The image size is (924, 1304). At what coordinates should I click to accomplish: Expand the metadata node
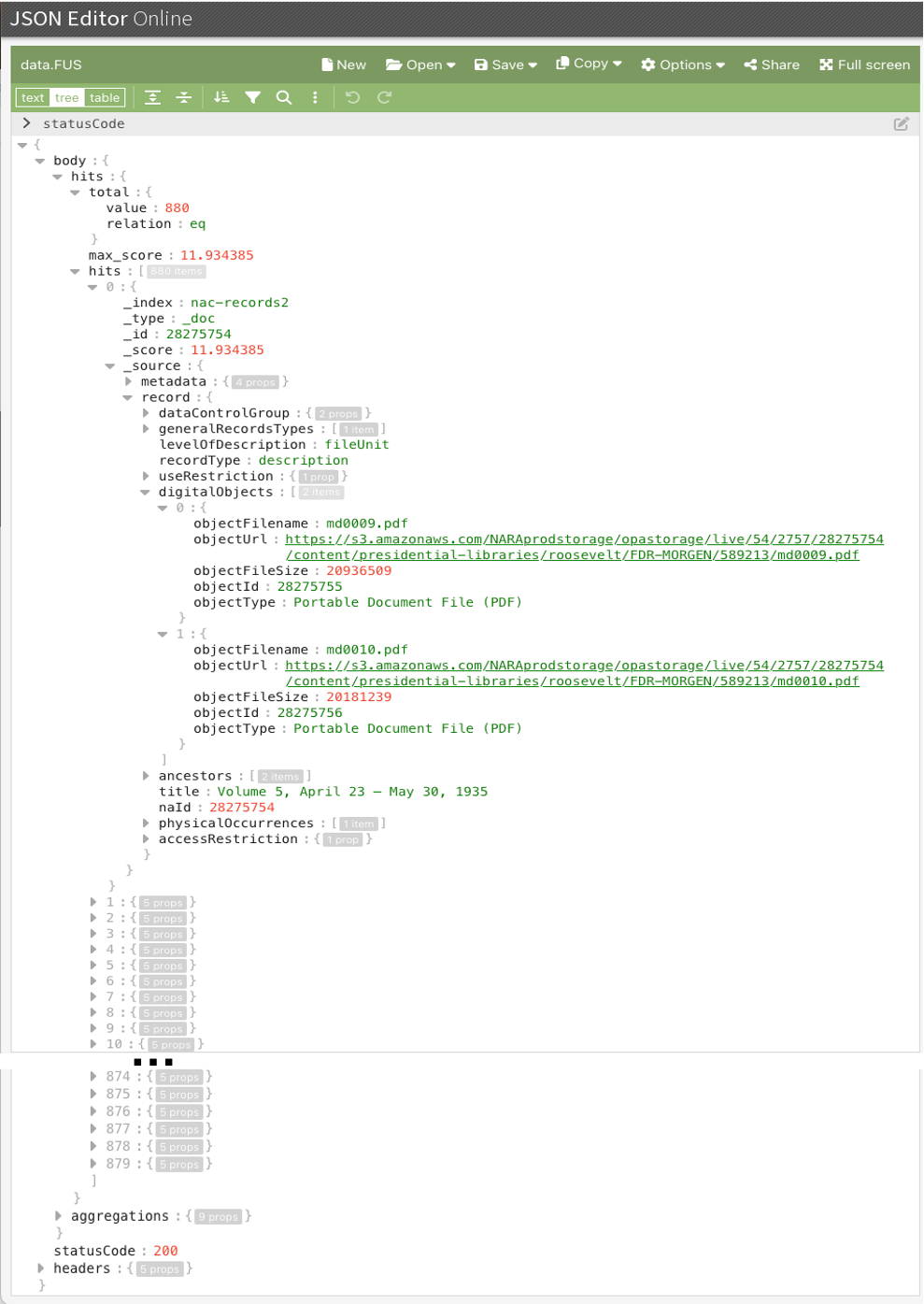point(128,381)
